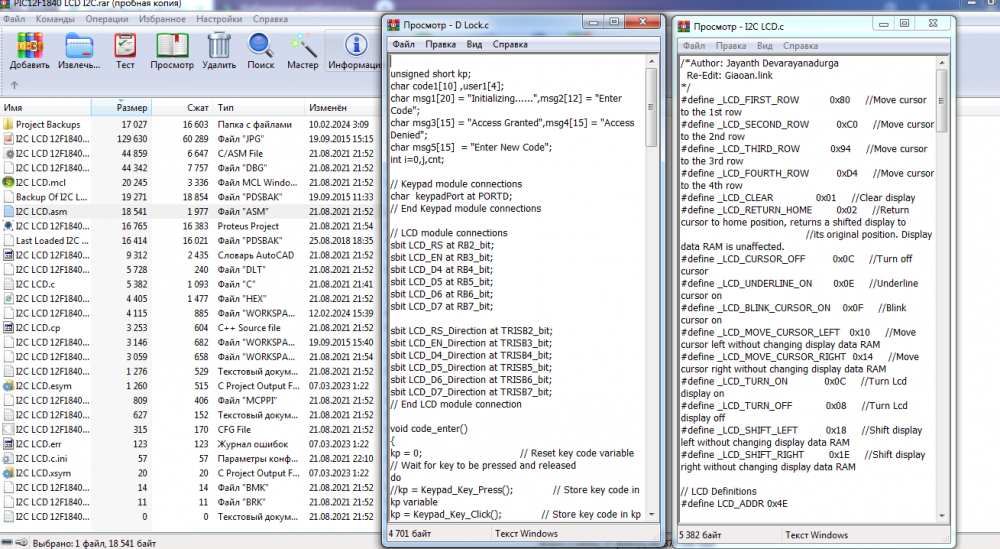Image resolution: width=1000 pixels, height=549 pixels.
Task: Click the Извлечь (Extract) toolbar icon
Action: click(78, 49)
